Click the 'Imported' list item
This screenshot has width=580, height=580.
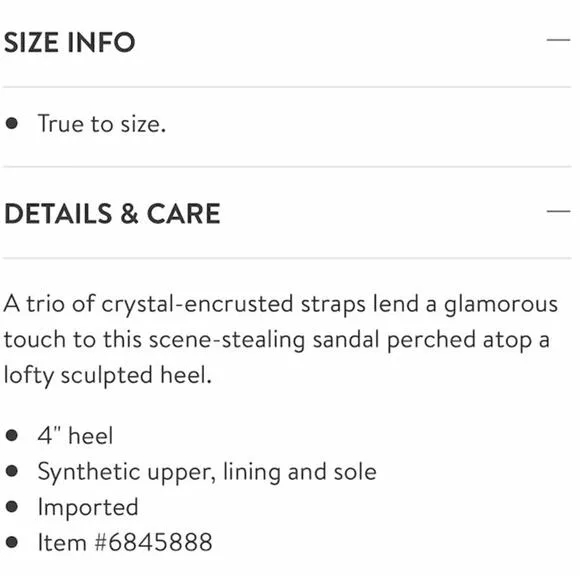pos(88,508)
